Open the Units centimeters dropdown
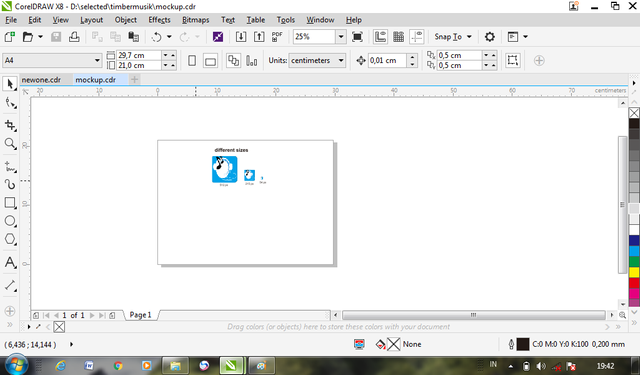The image size is (640, 375). 341,60
